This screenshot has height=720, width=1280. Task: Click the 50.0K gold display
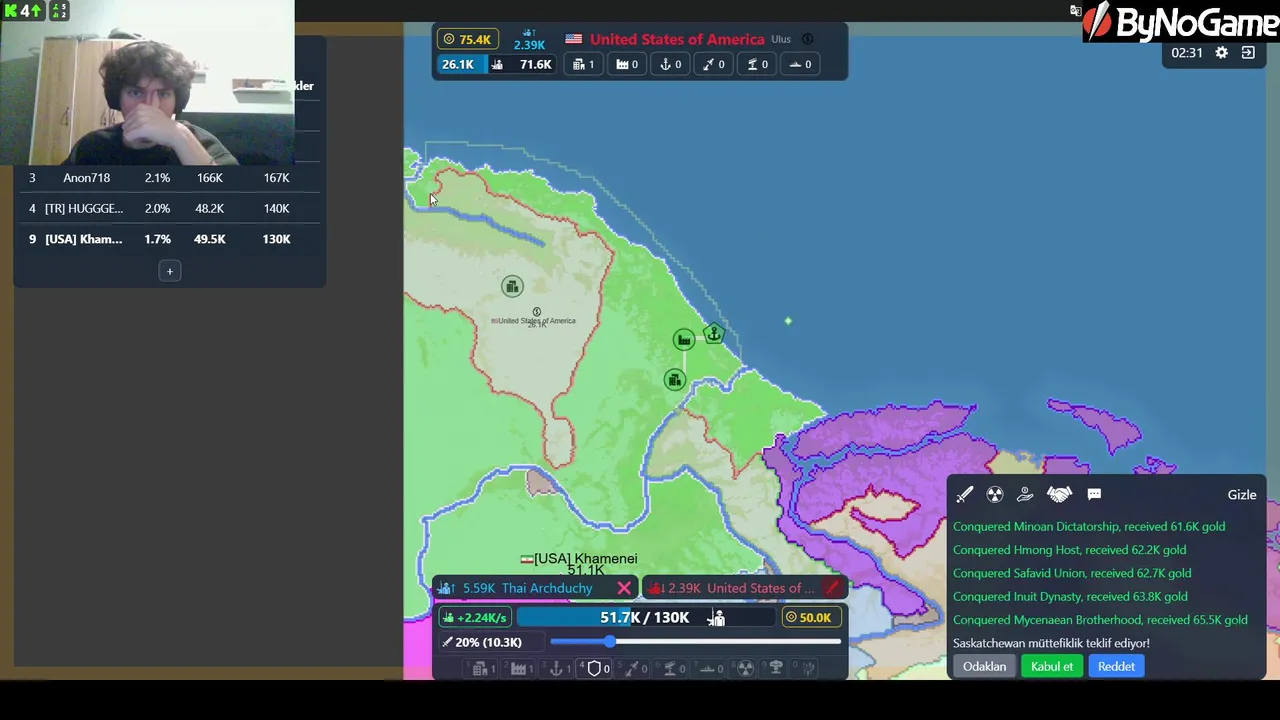[810, 618]
